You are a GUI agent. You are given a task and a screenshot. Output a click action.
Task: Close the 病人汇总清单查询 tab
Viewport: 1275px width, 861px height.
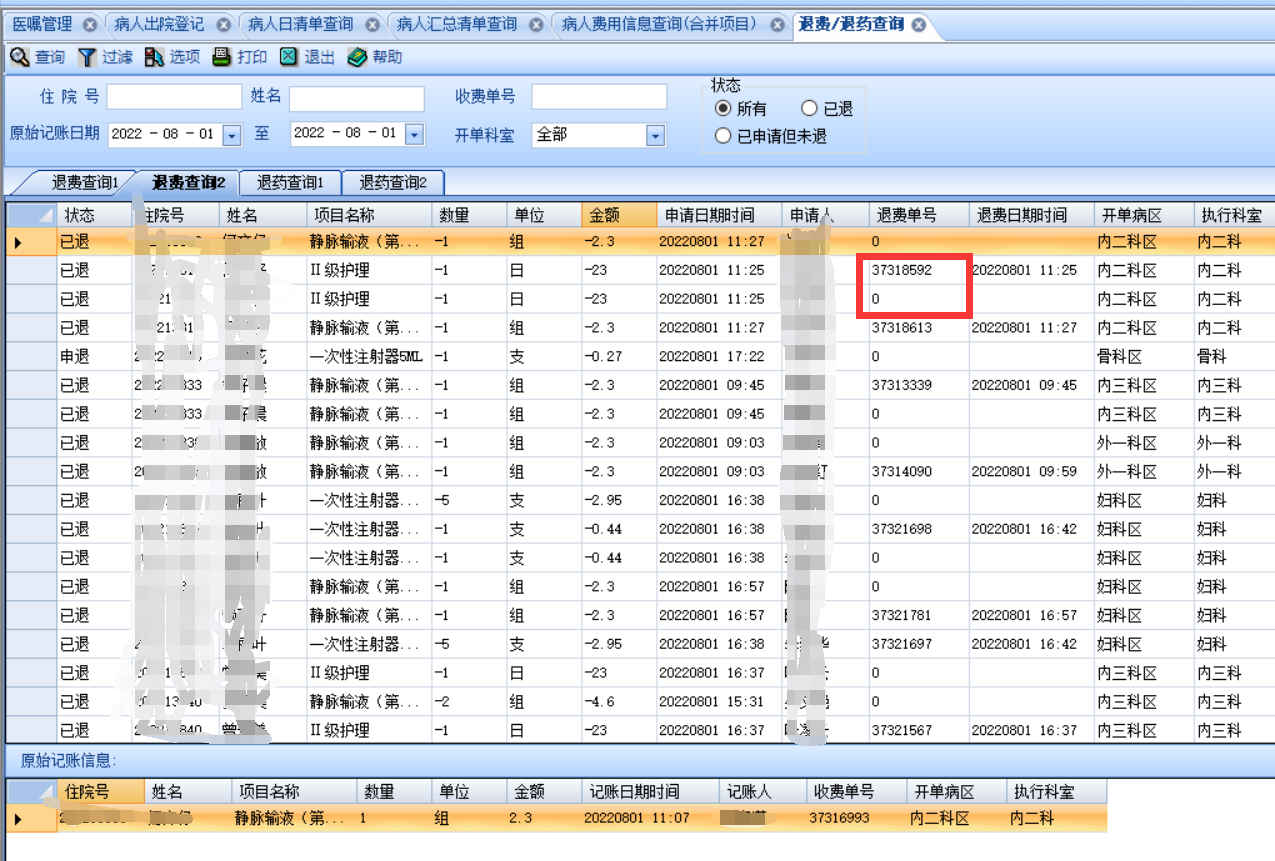(x=537, y=25)
